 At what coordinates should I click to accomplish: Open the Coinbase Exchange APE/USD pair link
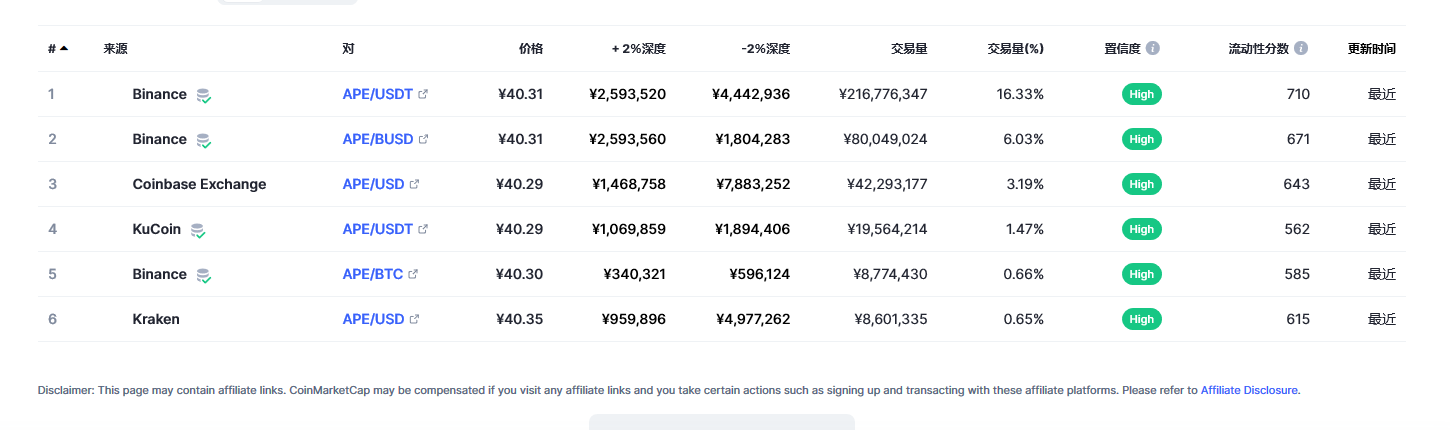(x=374, y=184)
